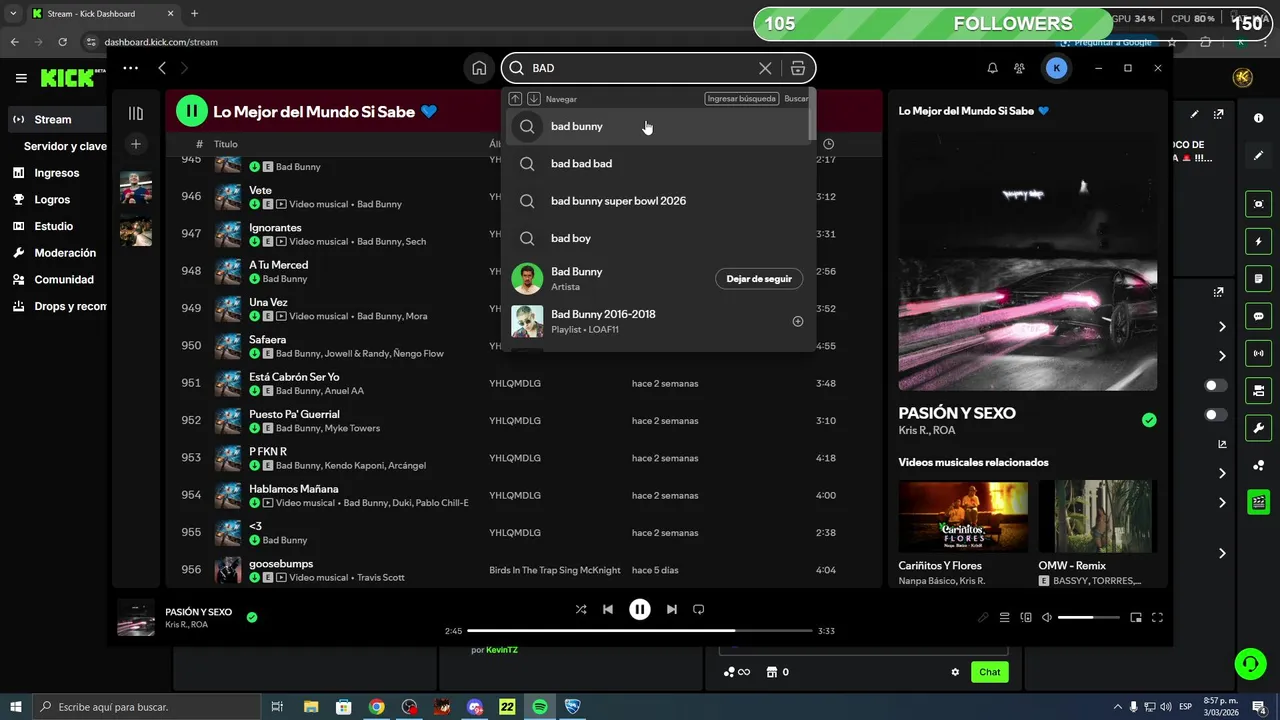The width and height of the screenshot is (1280, 720).
Task: Click green Chat button in Kick dashboard
Action: [990, 672]
